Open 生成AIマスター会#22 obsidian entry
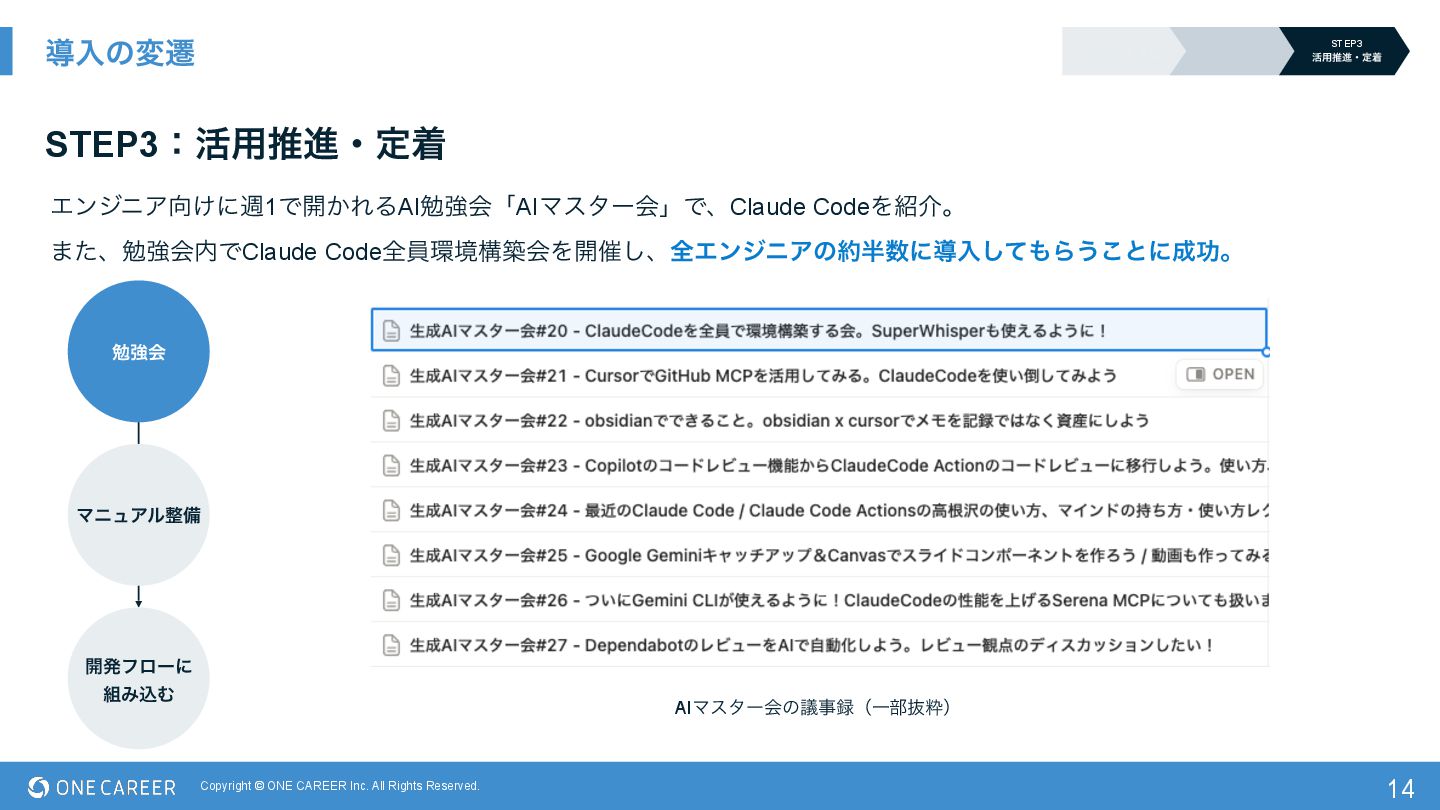The image size is (1440, 810). 819,420
